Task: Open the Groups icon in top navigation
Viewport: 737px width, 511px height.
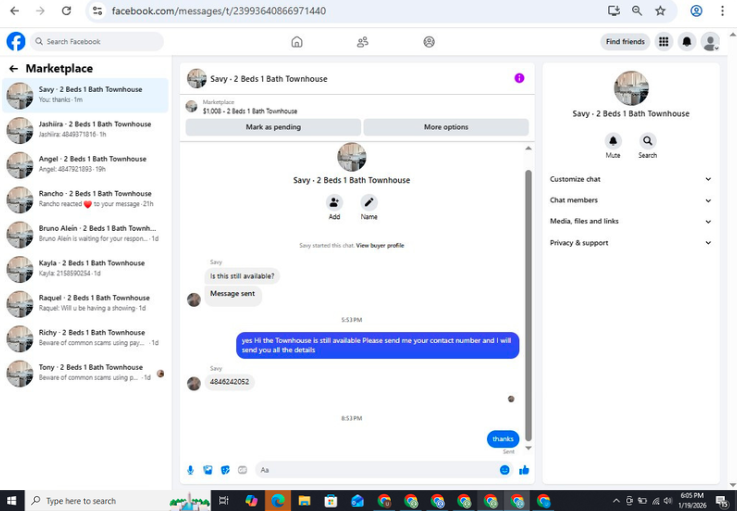Action: [429, 42]
